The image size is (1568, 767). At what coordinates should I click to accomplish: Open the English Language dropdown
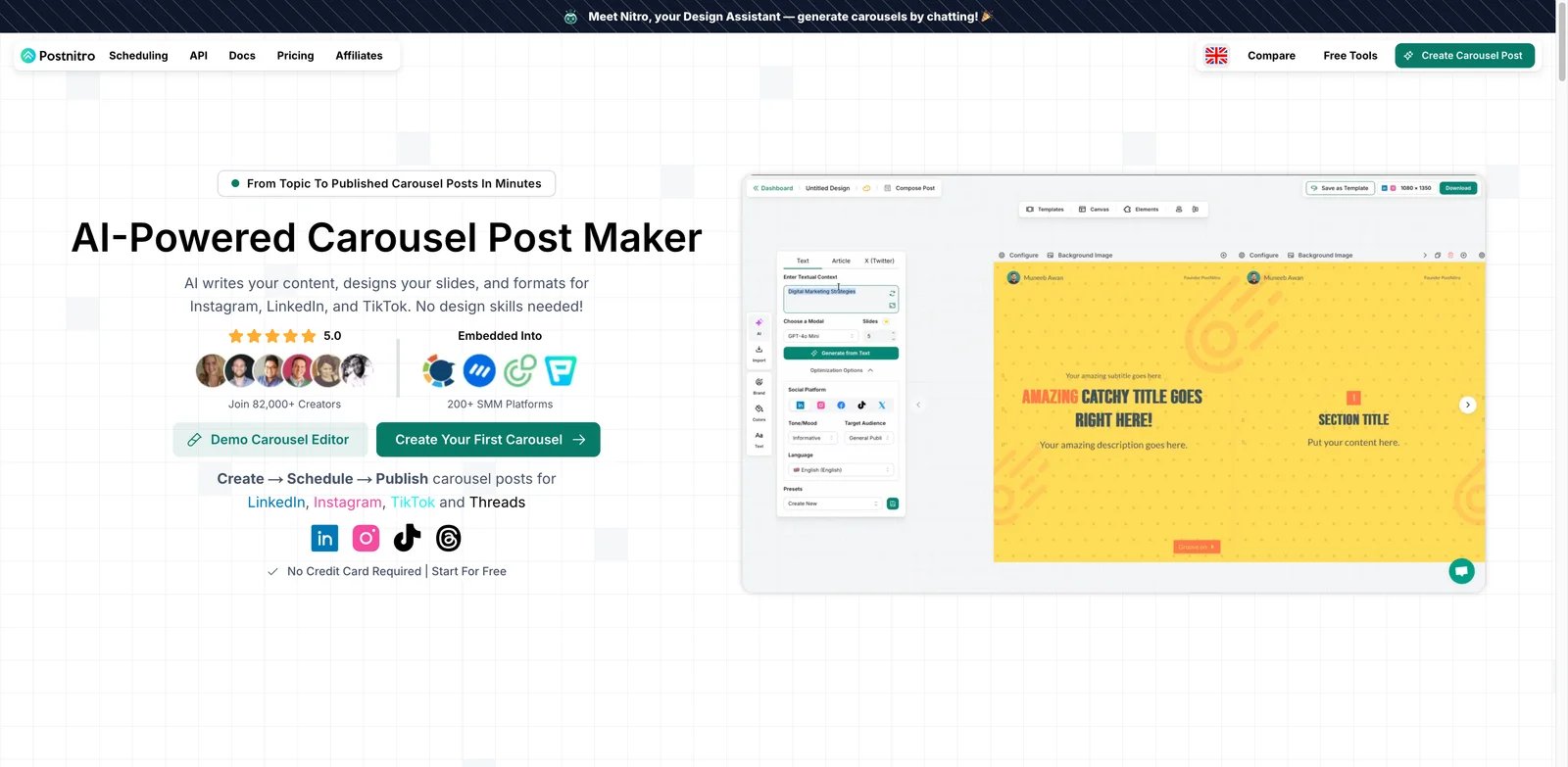[x=841, y=469]
